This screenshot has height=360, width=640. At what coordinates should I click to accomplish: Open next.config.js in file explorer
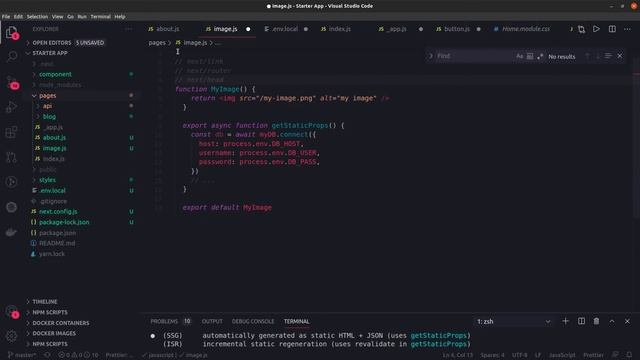pos(58,211)
